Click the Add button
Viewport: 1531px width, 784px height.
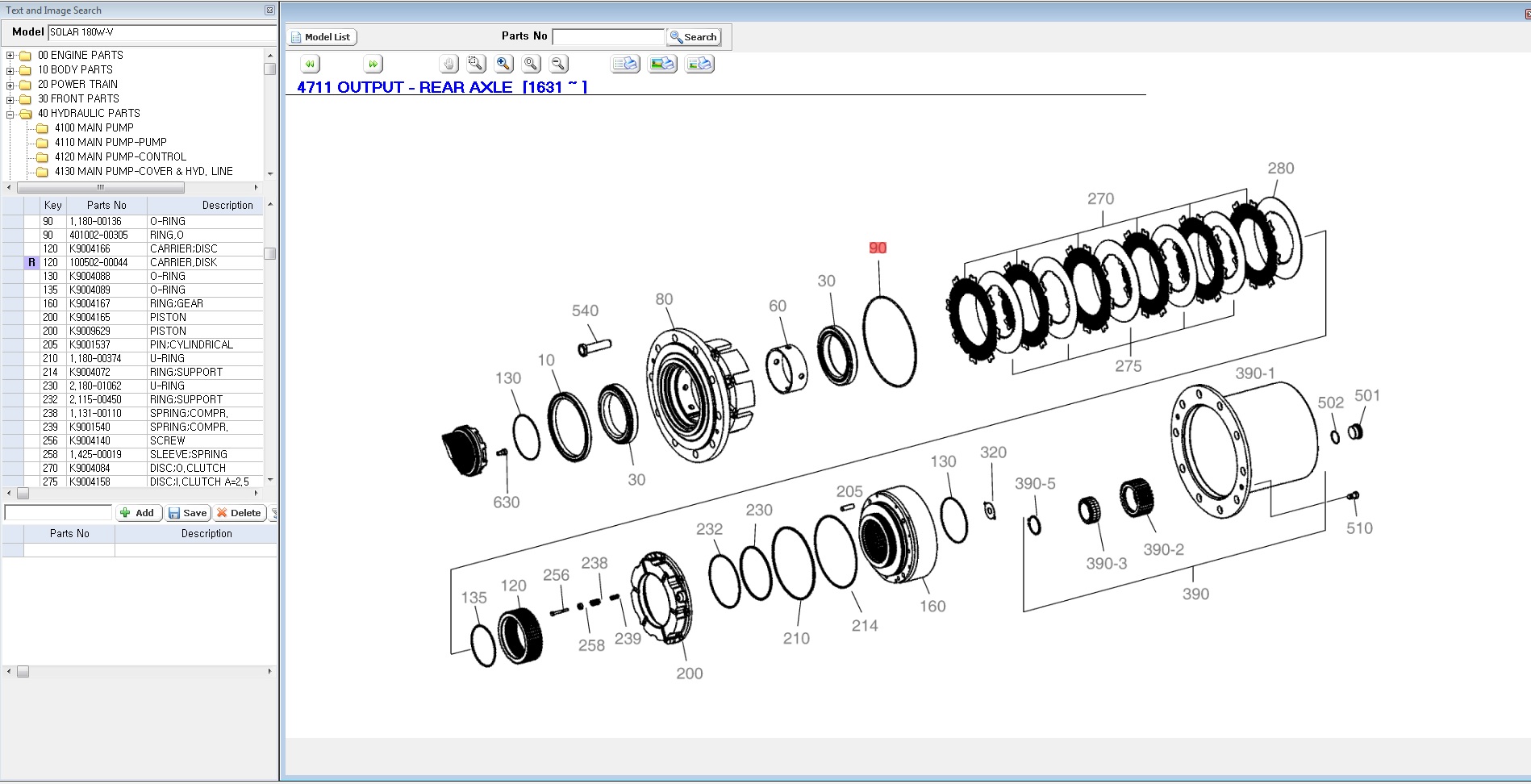[x=140, y=513]
